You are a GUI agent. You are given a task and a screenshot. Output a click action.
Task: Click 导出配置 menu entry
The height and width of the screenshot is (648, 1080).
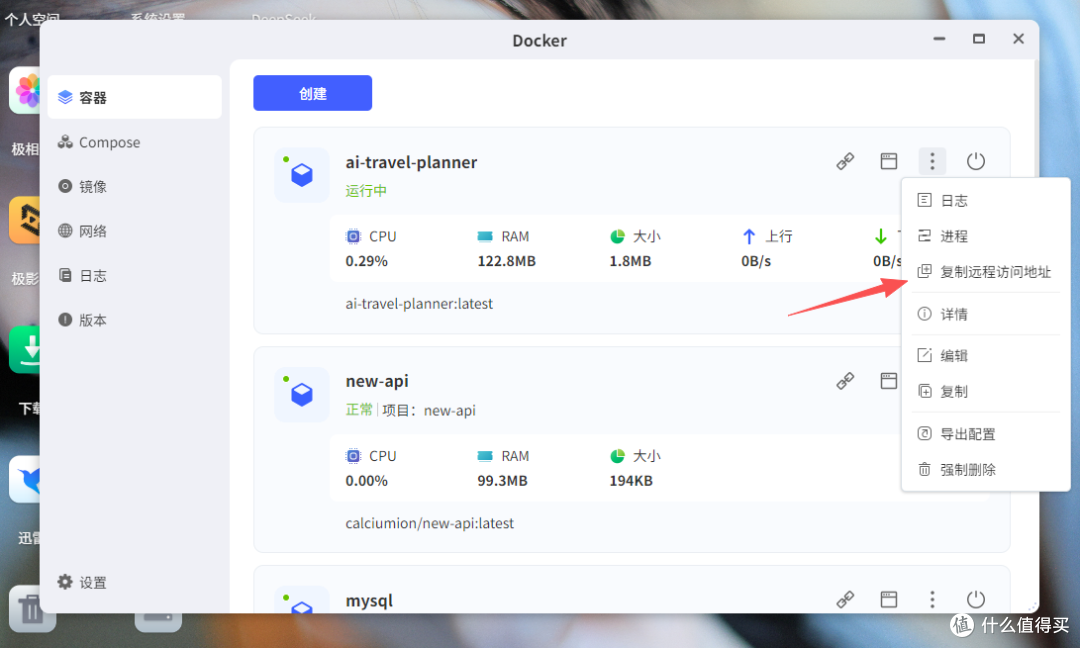pyautogui.click(x=986, y=434)
